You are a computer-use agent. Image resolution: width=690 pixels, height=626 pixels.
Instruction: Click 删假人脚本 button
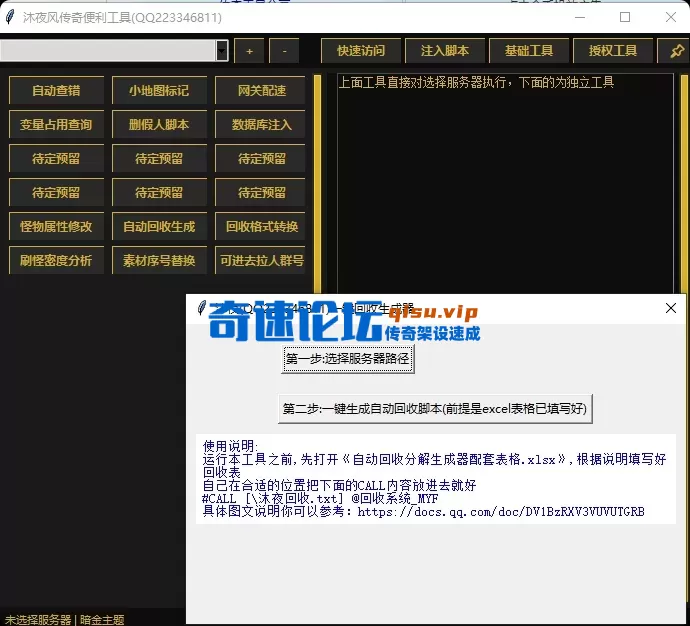(x=159, y=124)
